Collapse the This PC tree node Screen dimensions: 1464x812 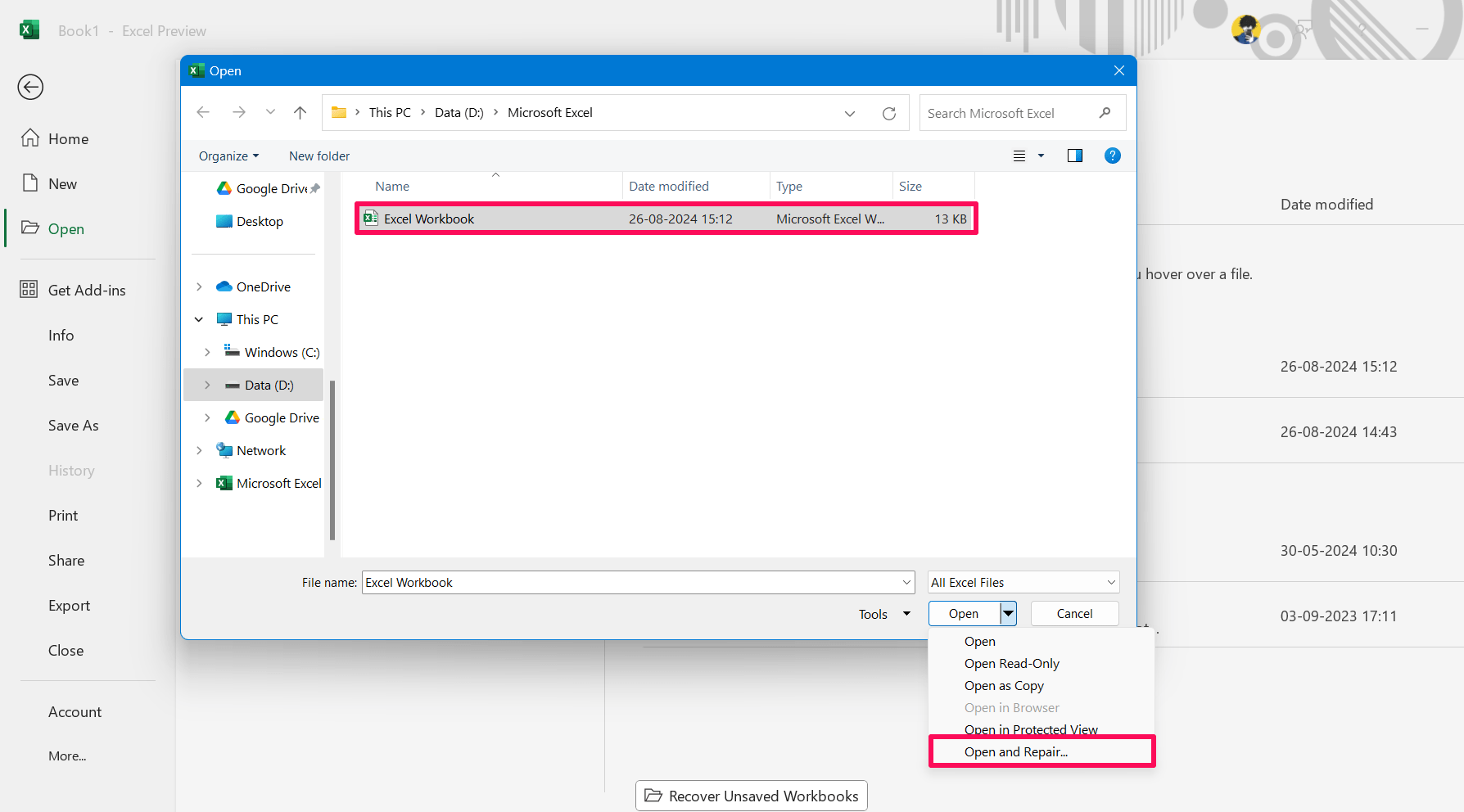coord(199,319)
